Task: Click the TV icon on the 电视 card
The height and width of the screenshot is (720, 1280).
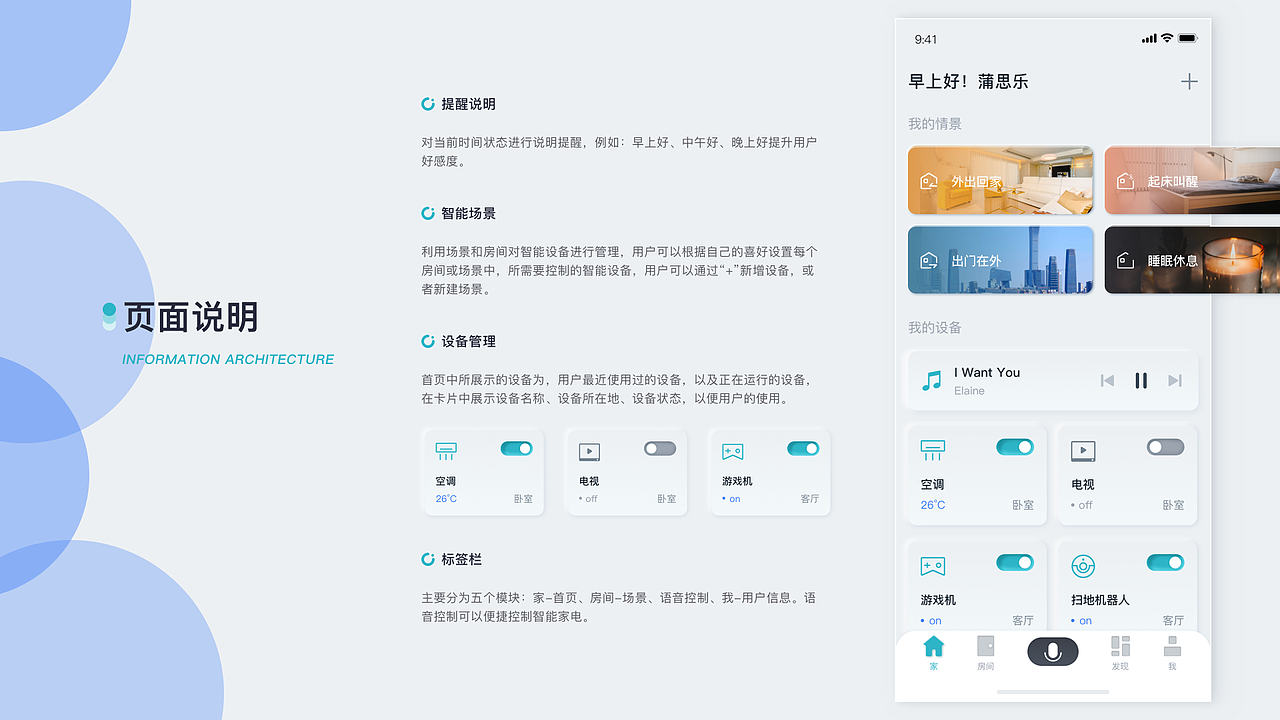Action: point(1084,451)
